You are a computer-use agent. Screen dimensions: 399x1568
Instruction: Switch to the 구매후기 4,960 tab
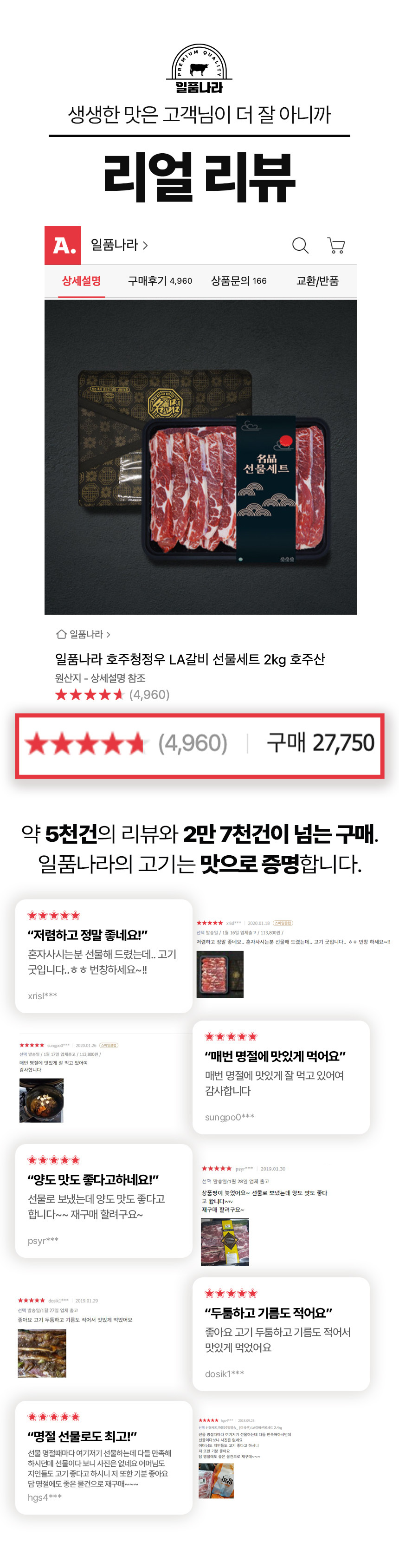[160, 280]
